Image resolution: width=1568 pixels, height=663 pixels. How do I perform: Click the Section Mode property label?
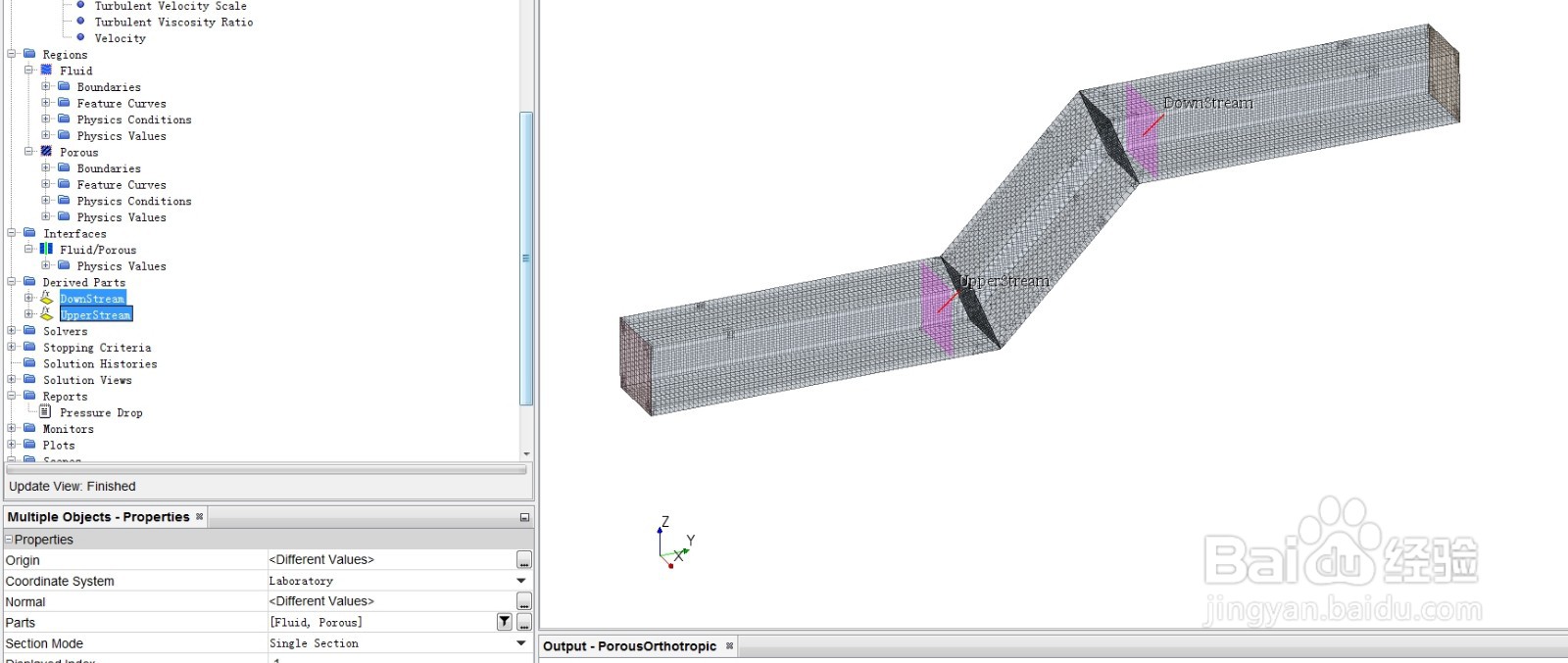tap(44, 643)
